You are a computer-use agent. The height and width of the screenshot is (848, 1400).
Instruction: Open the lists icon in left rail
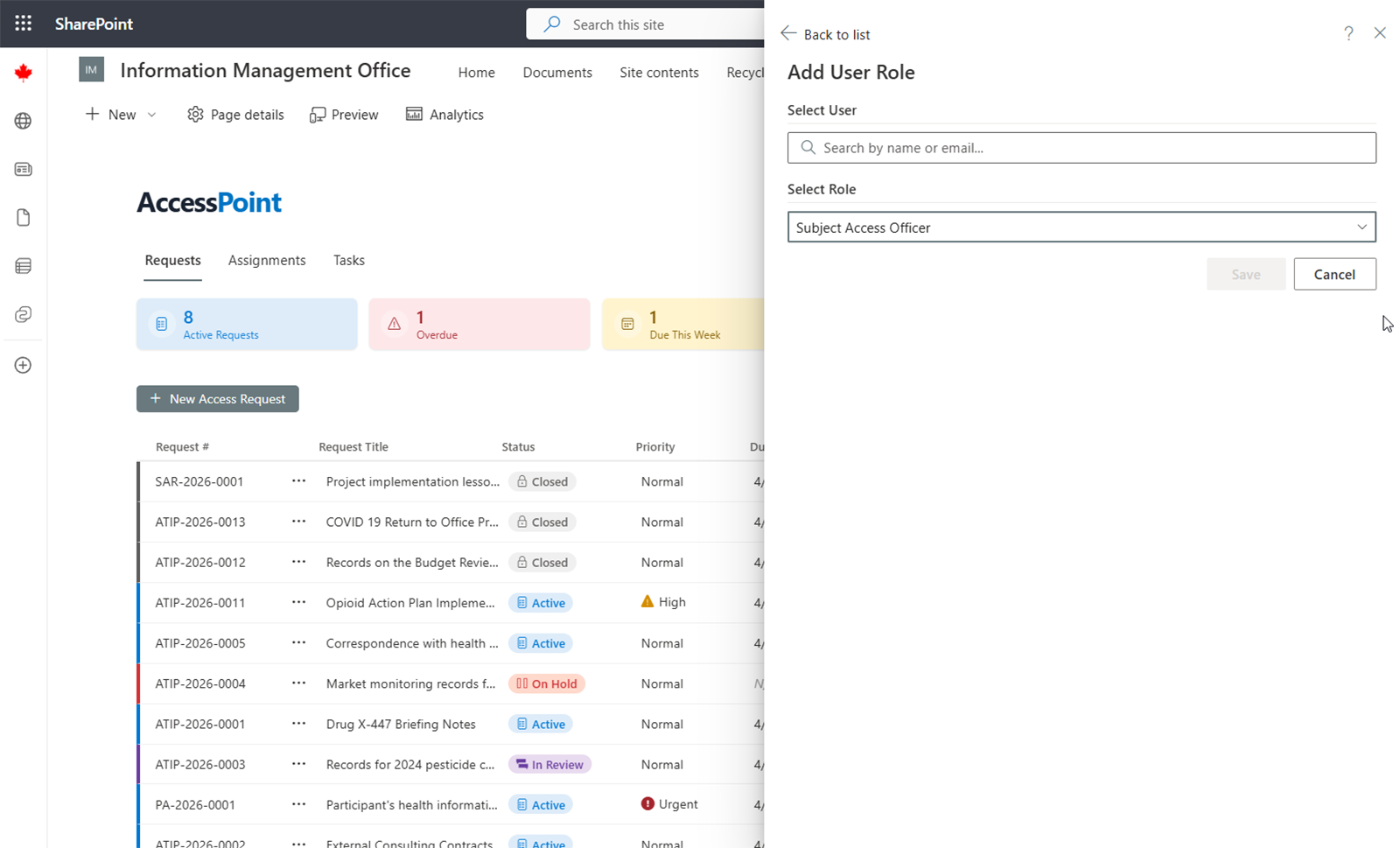click(x=24, y=266)
